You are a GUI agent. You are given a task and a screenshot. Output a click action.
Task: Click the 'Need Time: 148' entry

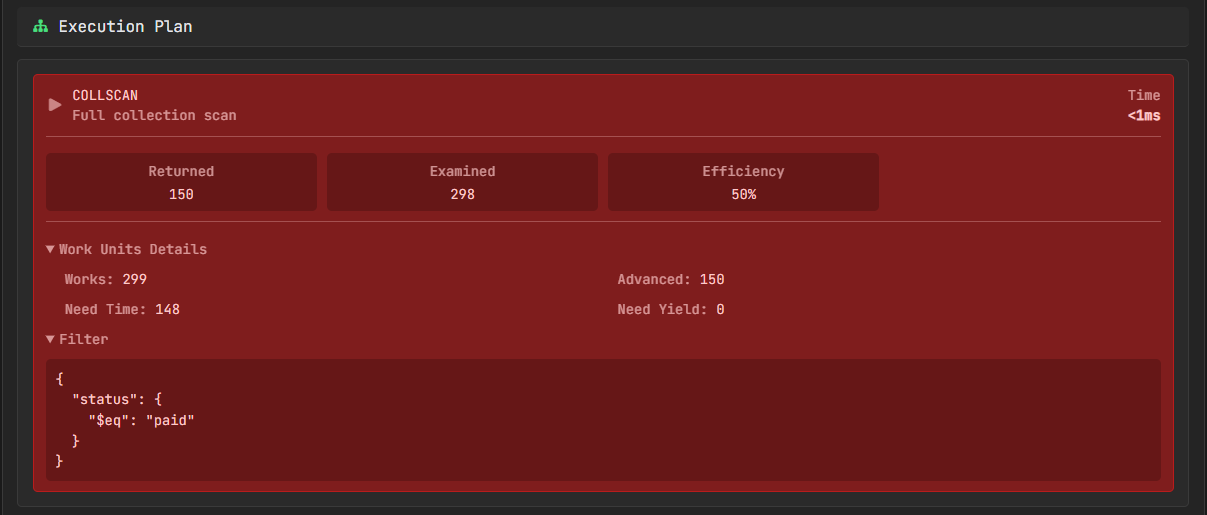(122, 309)
